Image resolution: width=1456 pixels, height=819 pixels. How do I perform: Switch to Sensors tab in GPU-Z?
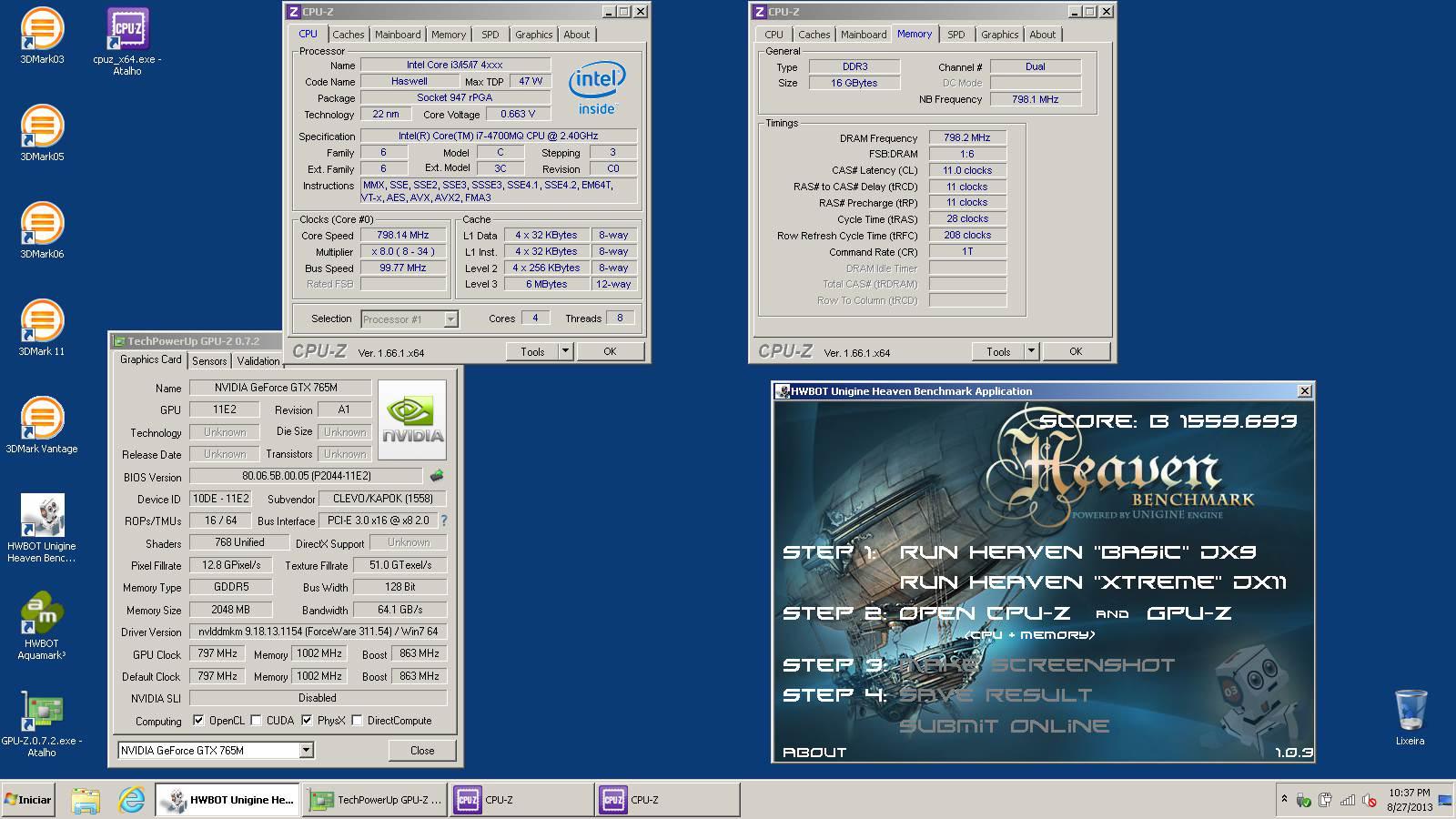click(x=209, y=361)
